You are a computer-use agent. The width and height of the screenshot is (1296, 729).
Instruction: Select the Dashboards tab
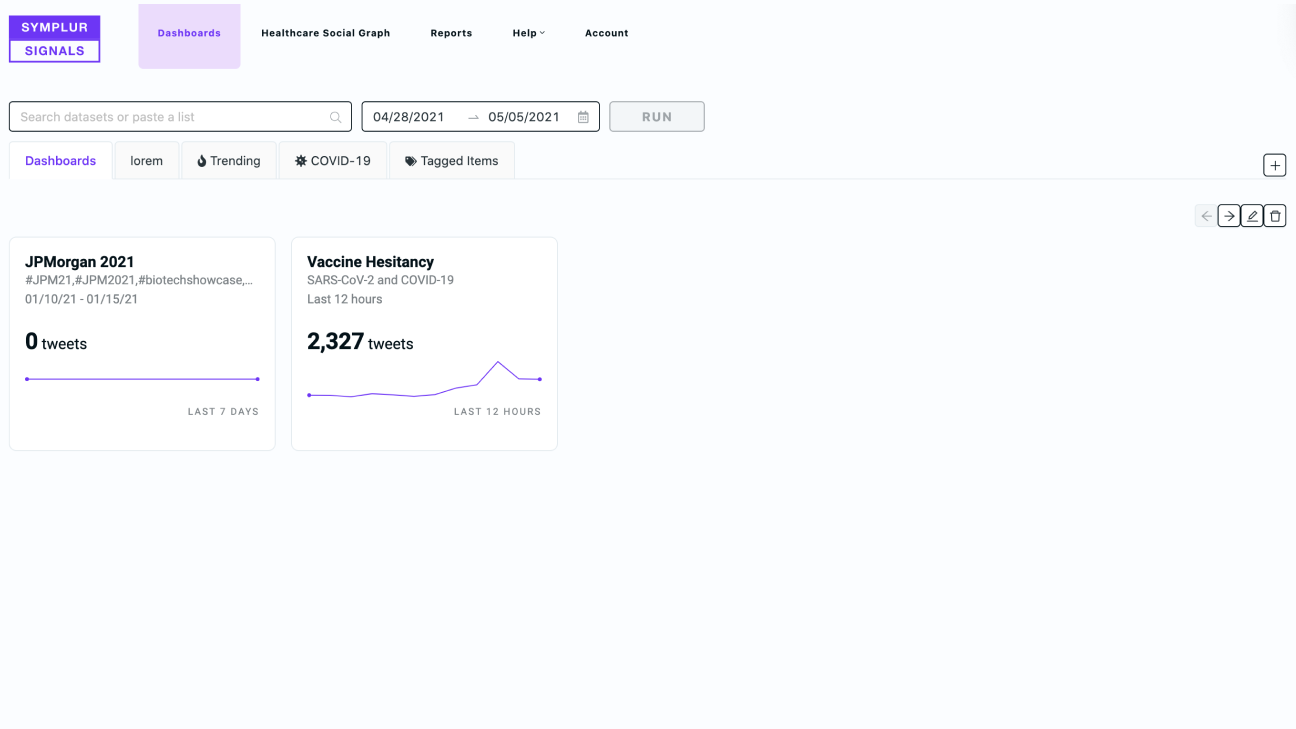pos(61,161)
